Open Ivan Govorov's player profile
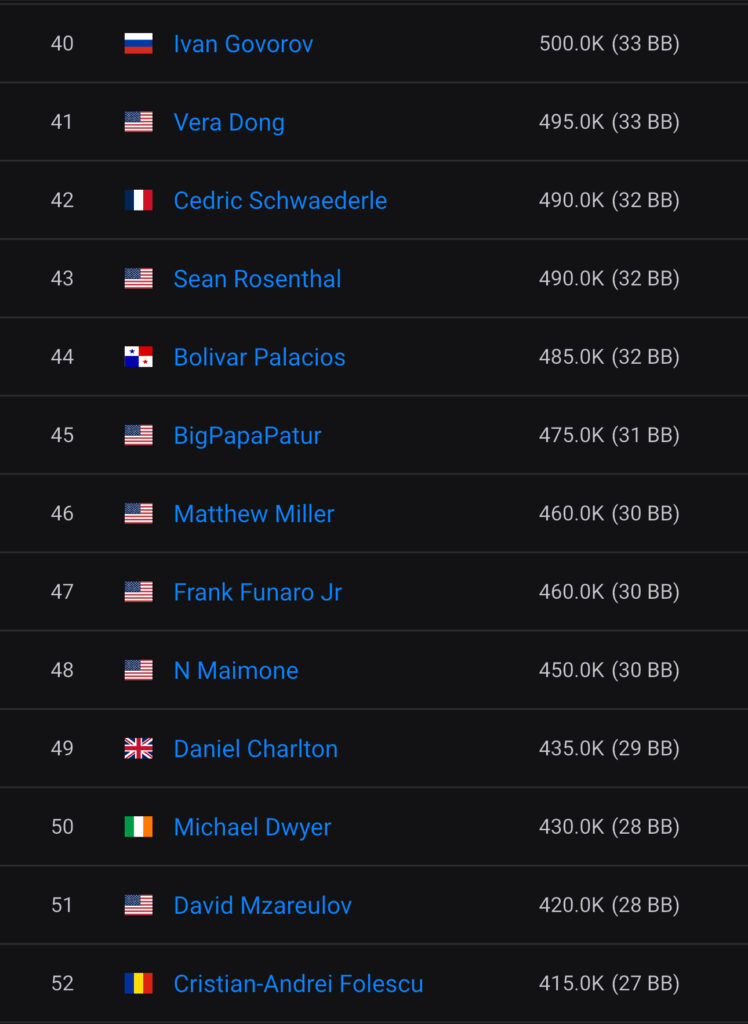This screenshot has height=1024, width=748. [243, 44]
